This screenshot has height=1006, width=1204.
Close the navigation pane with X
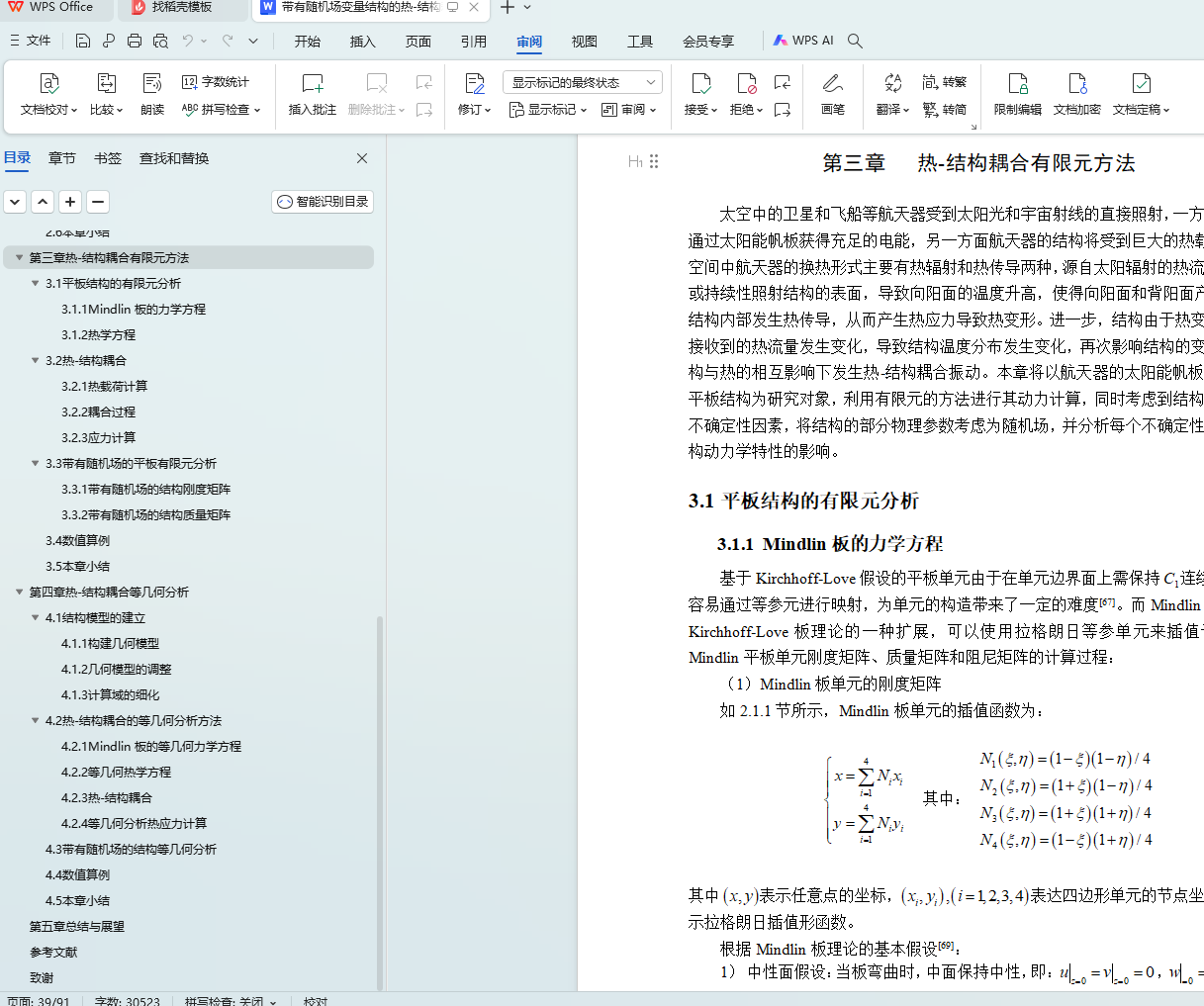click(362, 158)
